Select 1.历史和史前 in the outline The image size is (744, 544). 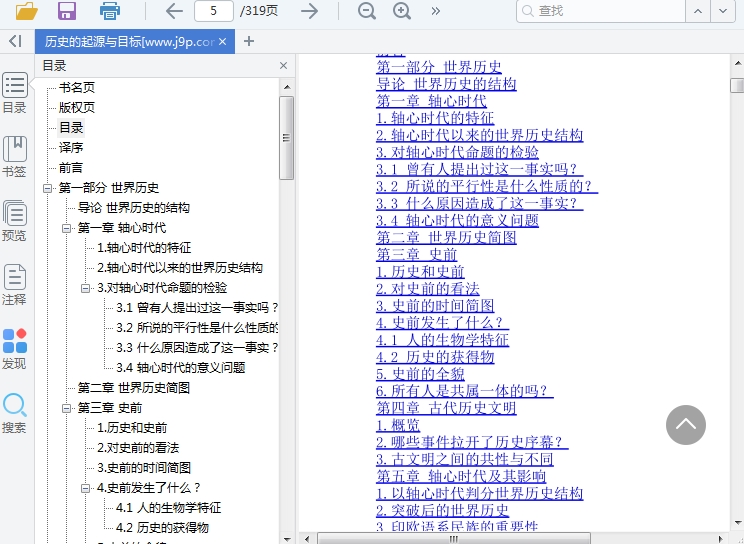132,428
